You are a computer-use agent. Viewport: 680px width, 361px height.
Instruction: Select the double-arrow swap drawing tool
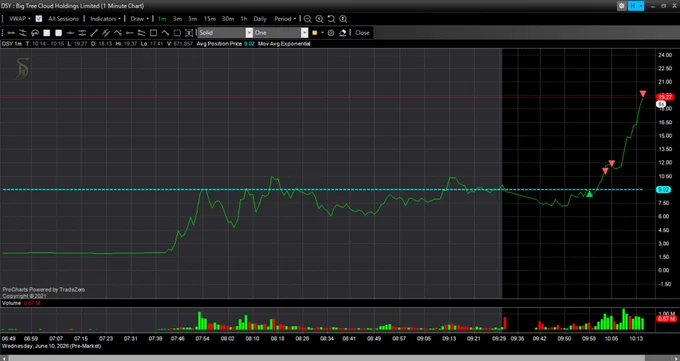point(23,33)
